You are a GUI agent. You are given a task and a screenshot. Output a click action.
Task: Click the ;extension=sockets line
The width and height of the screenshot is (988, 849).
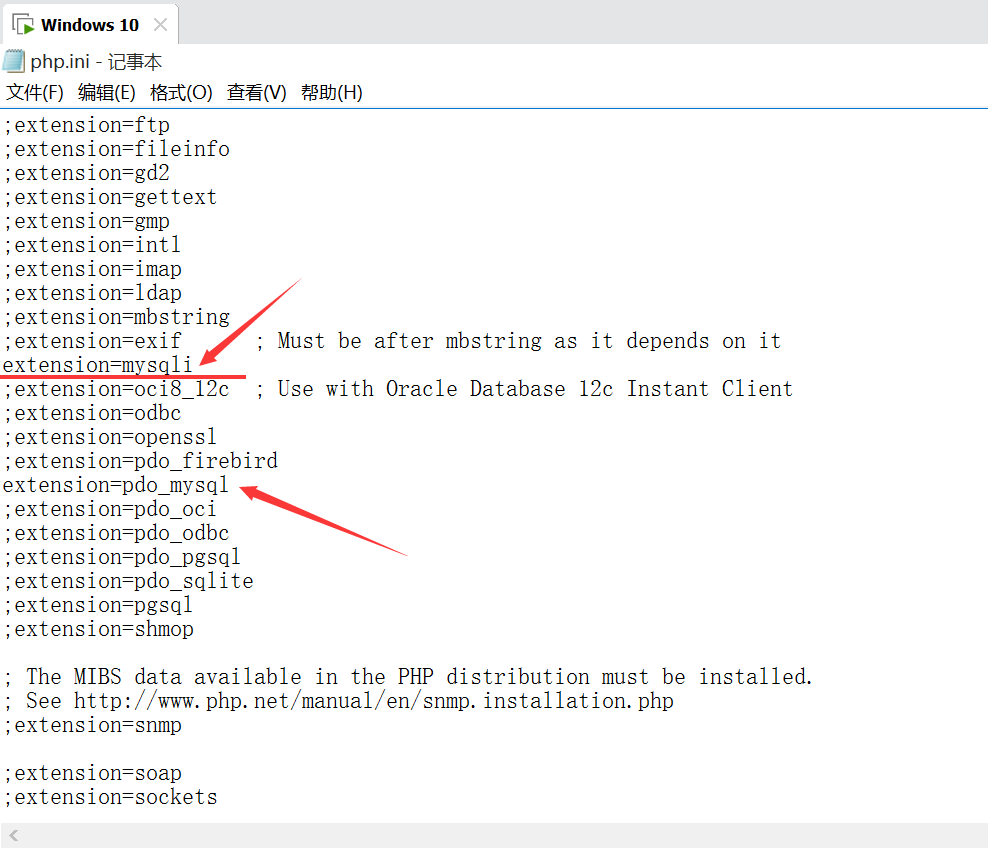point(111,796)
